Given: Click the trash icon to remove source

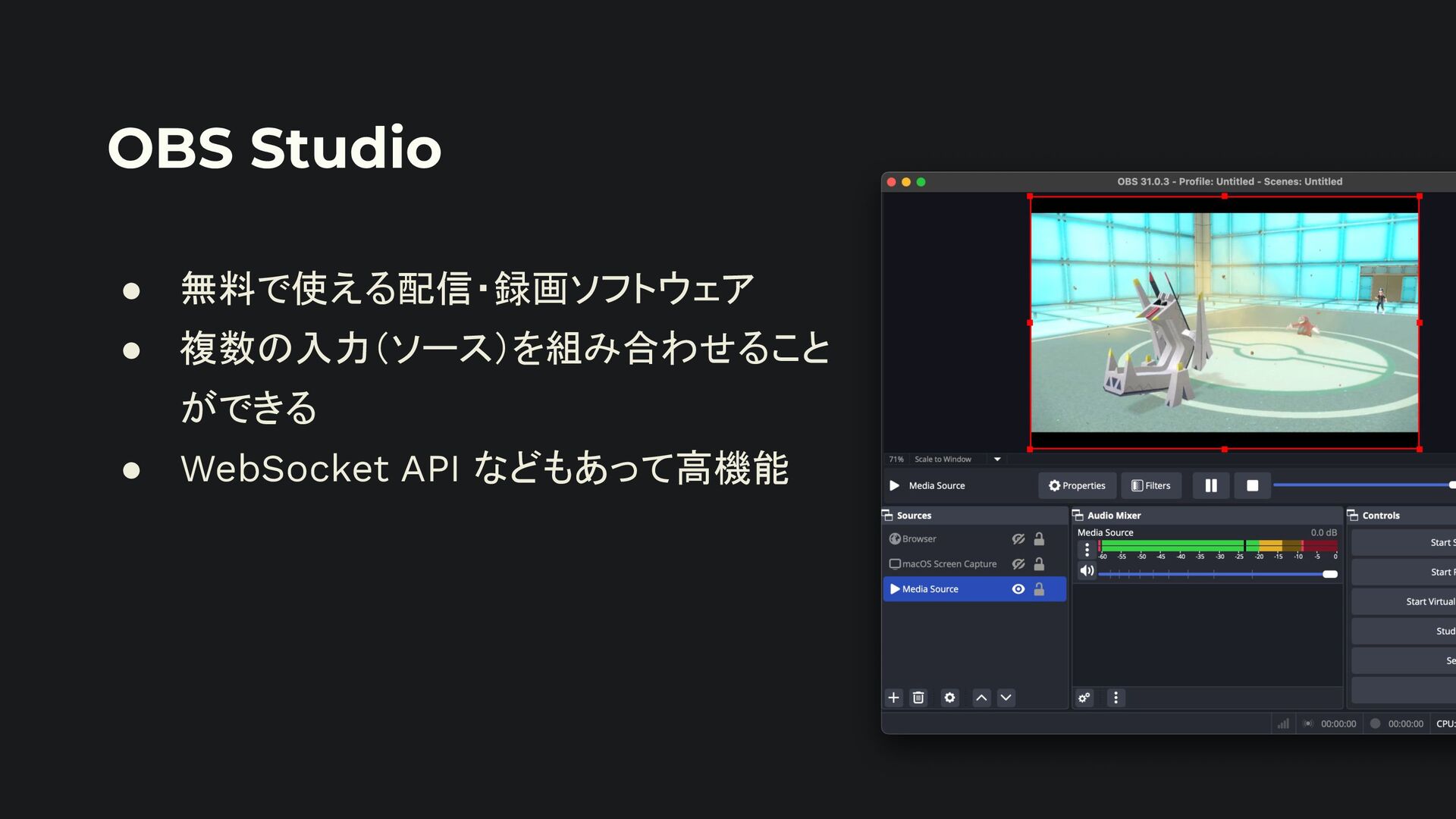Looking at the screenshot, I should (918, 698).
